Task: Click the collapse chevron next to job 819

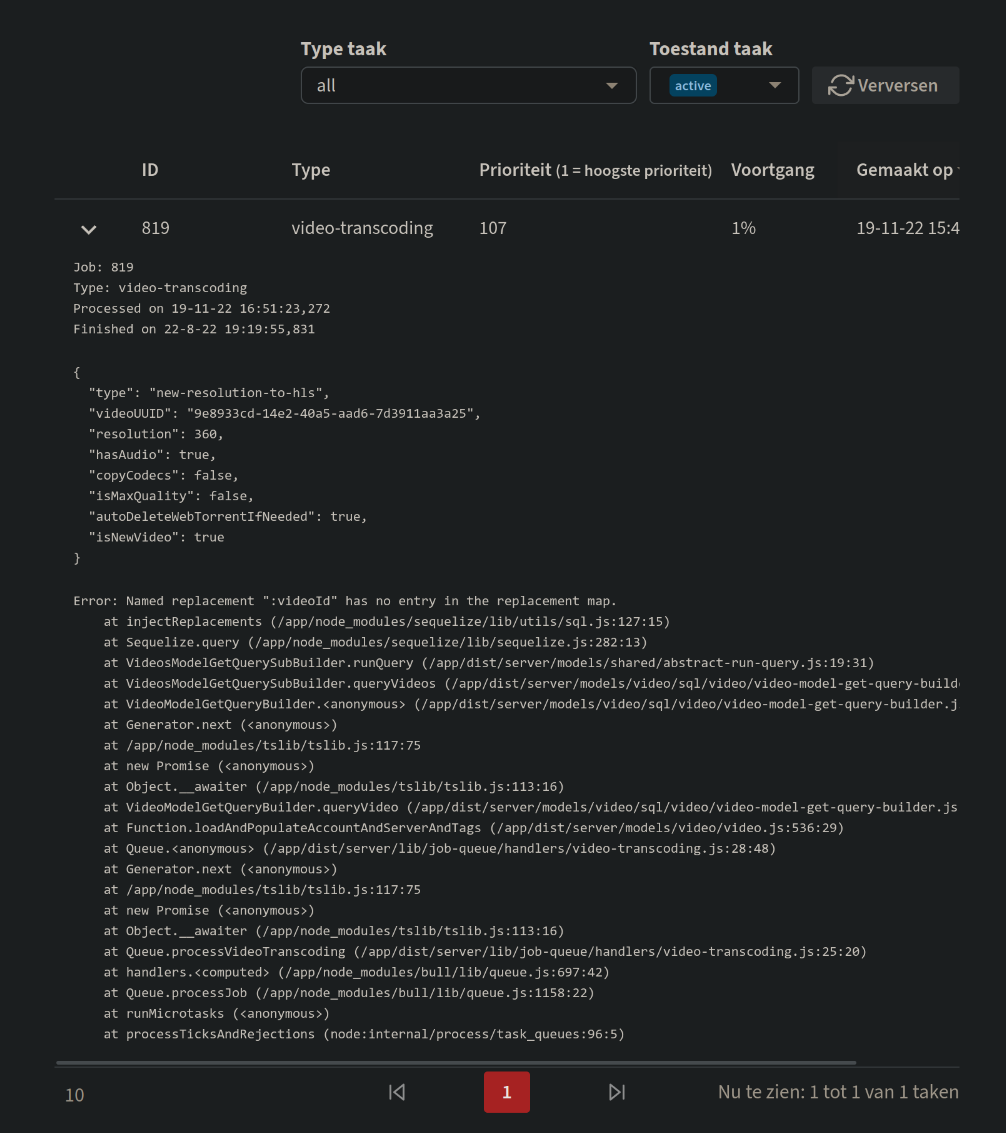Action: [x=88, y=229]
